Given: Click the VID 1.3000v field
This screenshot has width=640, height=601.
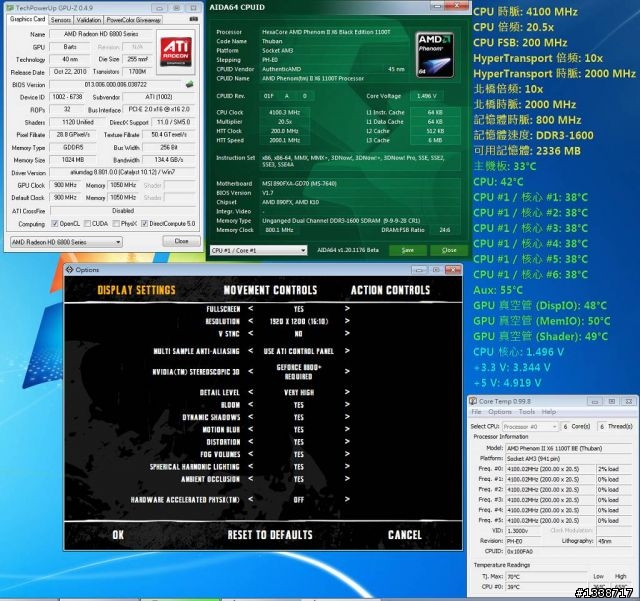Looking at the screenshot, I should [523, 531].
